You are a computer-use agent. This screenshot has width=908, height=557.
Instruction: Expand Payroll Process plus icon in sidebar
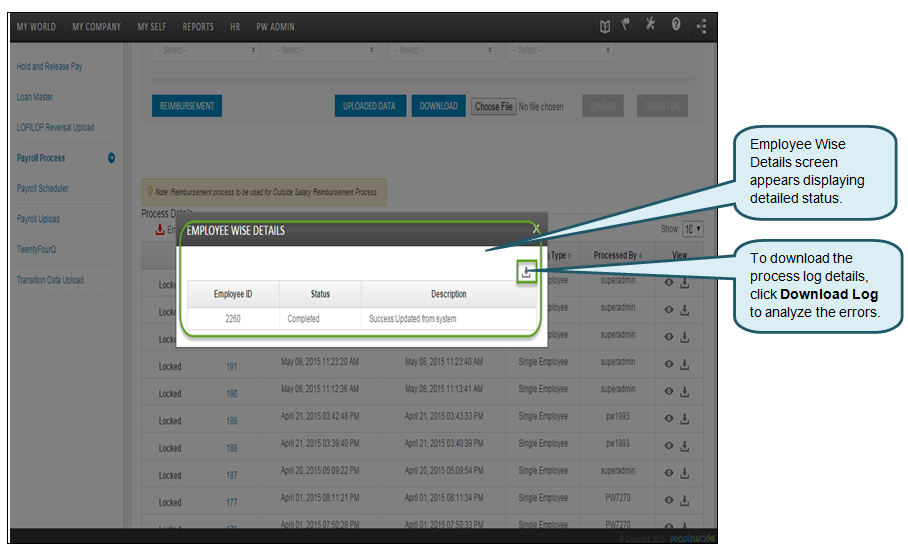[x=111, y=158]
